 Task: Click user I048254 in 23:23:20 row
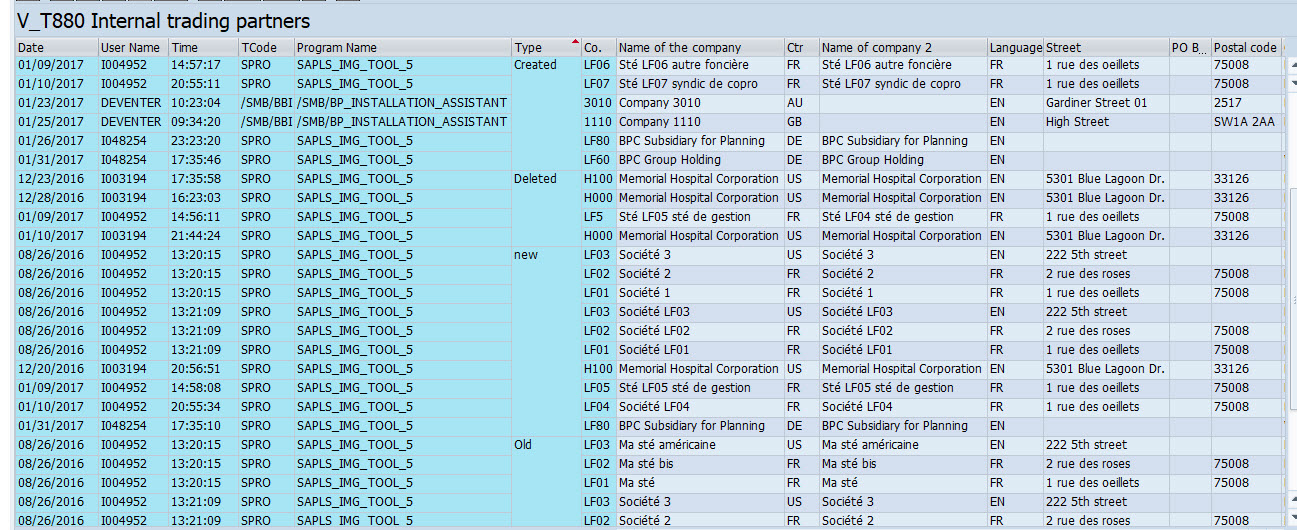(132, 141)
